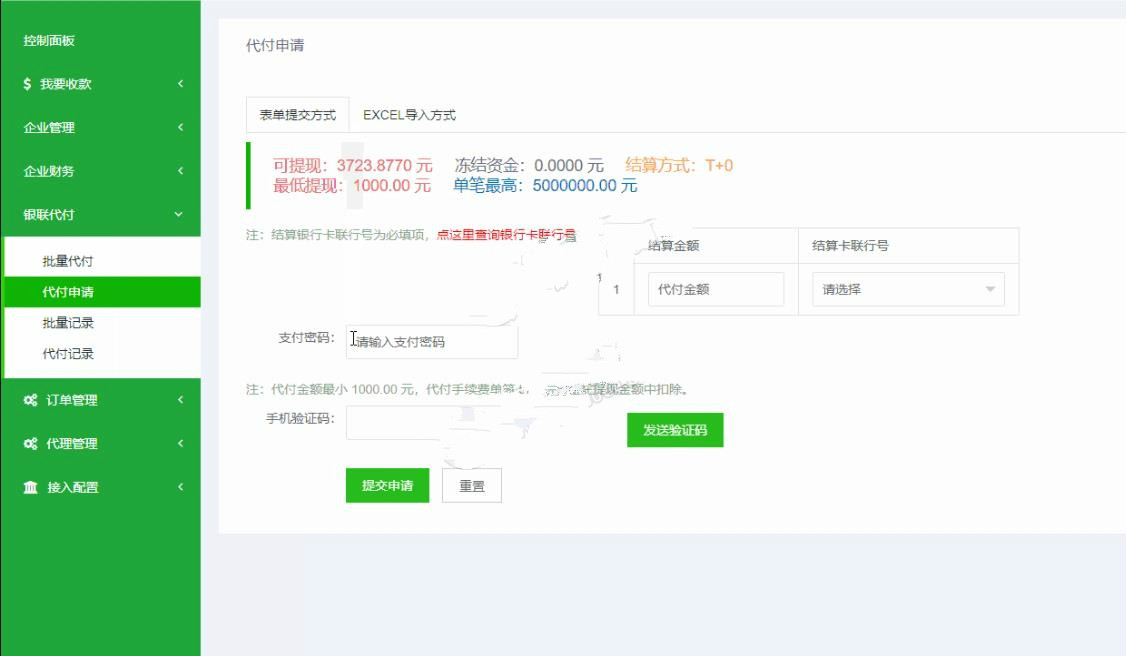Expand the 我要收款 sidebar menu chevron
Viewport: 1126px width, 656px height.
coord(180,84)
